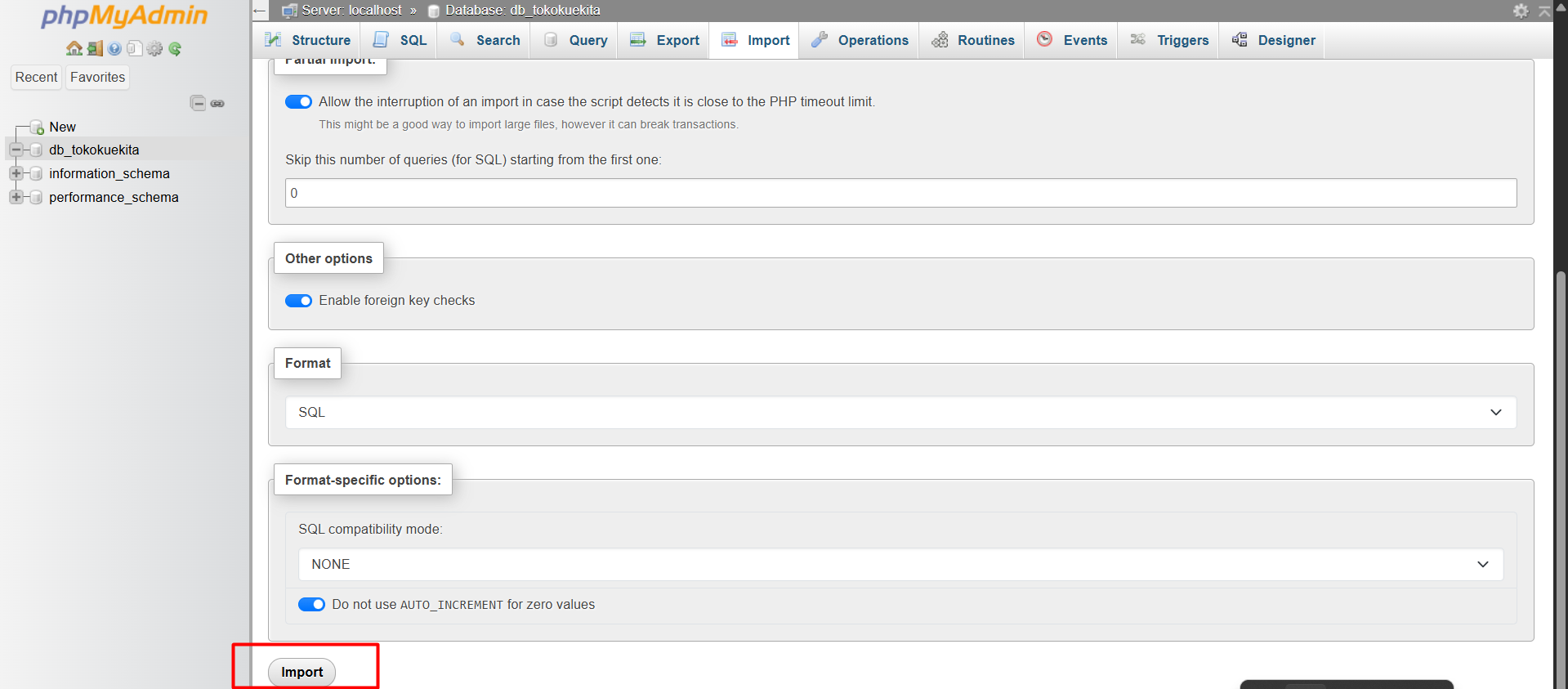1568x689 pixels.
Task: Toggle the allow import interruption switch
Action: (x=298, y=102)
